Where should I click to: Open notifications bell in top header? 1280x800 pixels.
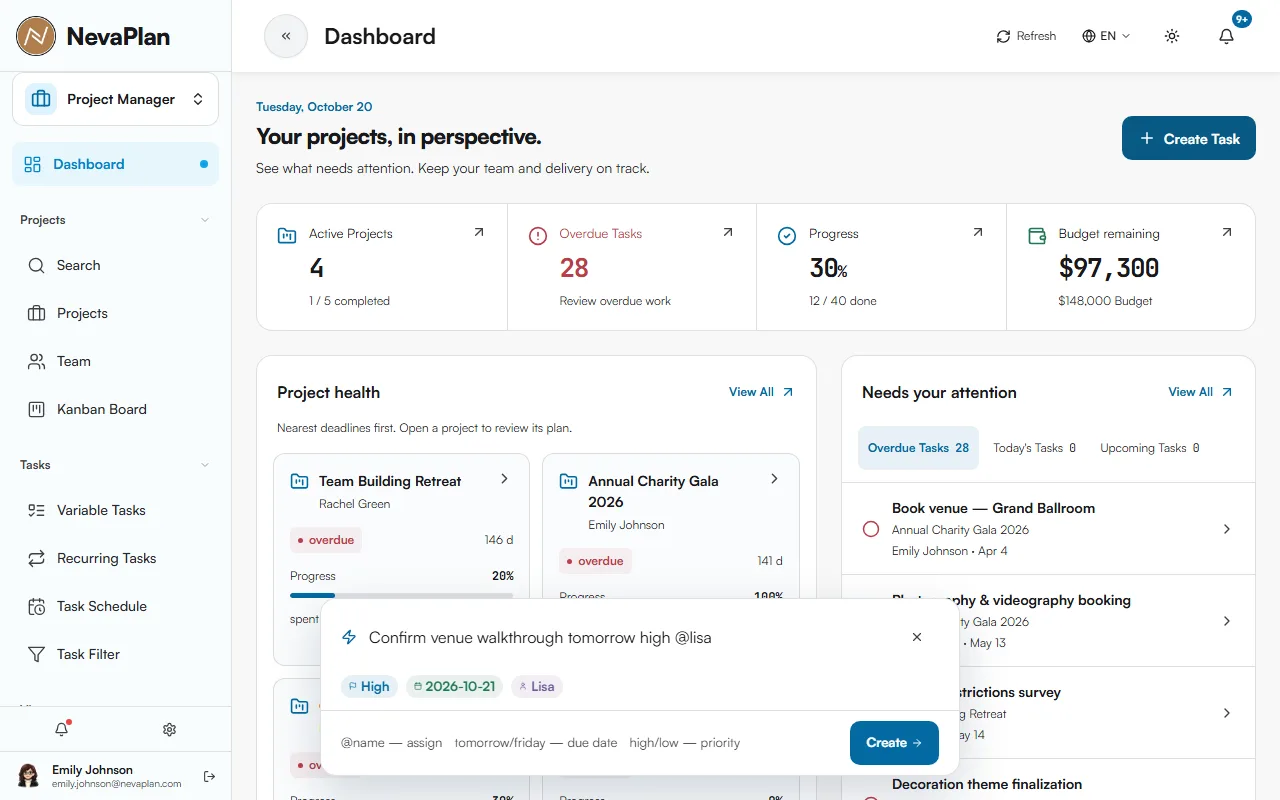[1226, 36]
